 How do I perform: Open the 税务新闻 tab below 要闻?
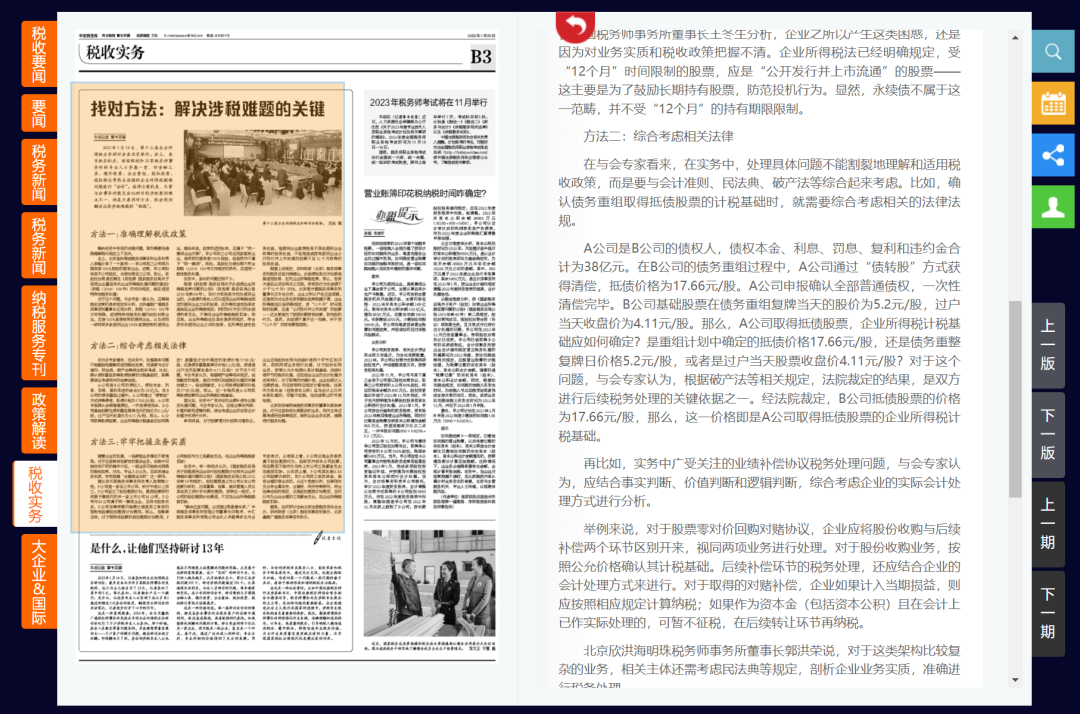(x=38, y=172)
